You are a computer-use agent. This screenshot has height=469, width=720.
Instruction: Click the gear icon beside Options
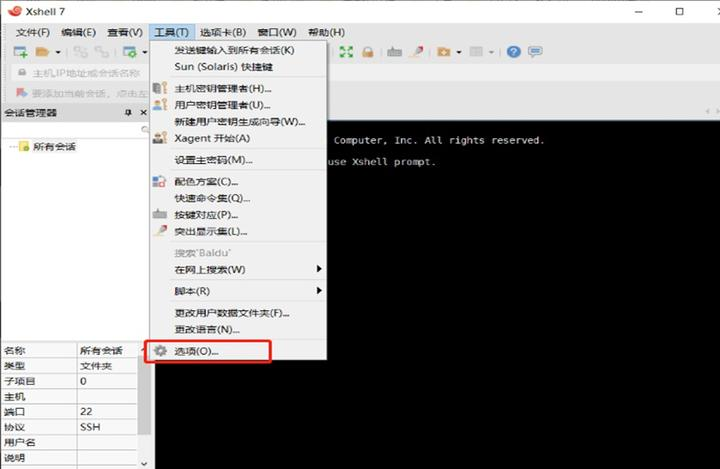pyautogui.click(x=160, y=351)
